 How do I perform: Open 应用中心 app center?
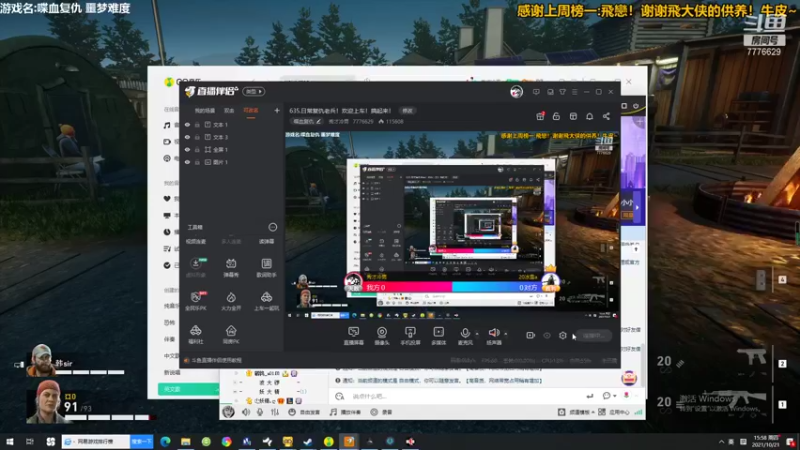pos(614,412)
